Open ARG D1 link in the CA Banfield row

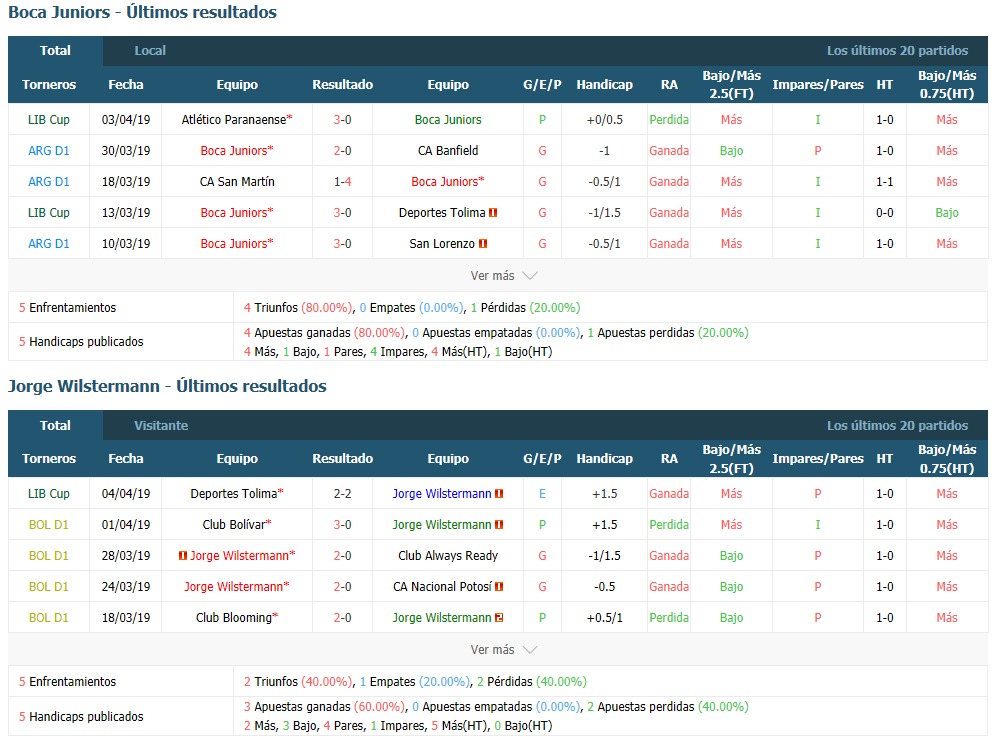click(49, 150)
